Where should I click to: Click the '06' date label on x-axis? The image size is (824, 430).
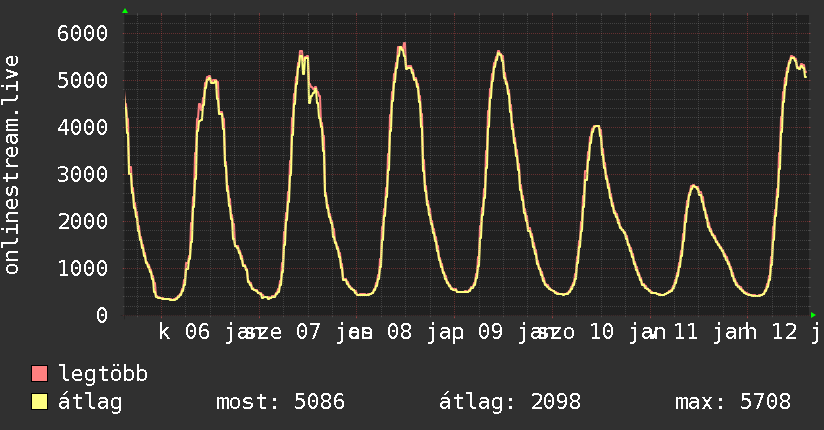(x=197, y=332)
